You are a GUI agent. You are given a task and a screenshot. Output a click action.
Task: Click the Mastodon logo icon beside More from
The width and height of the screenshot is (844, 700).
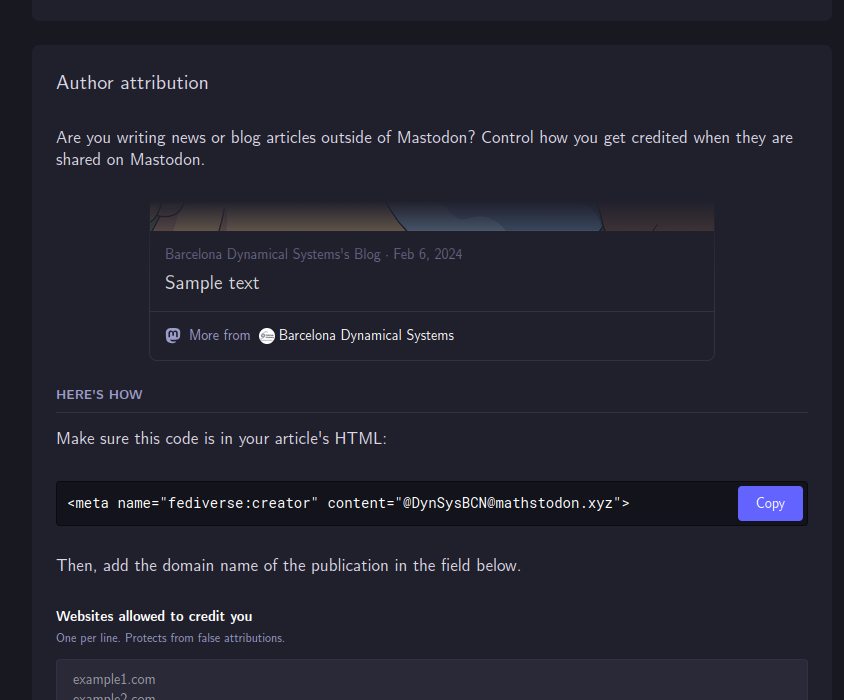tap(173, 335)
